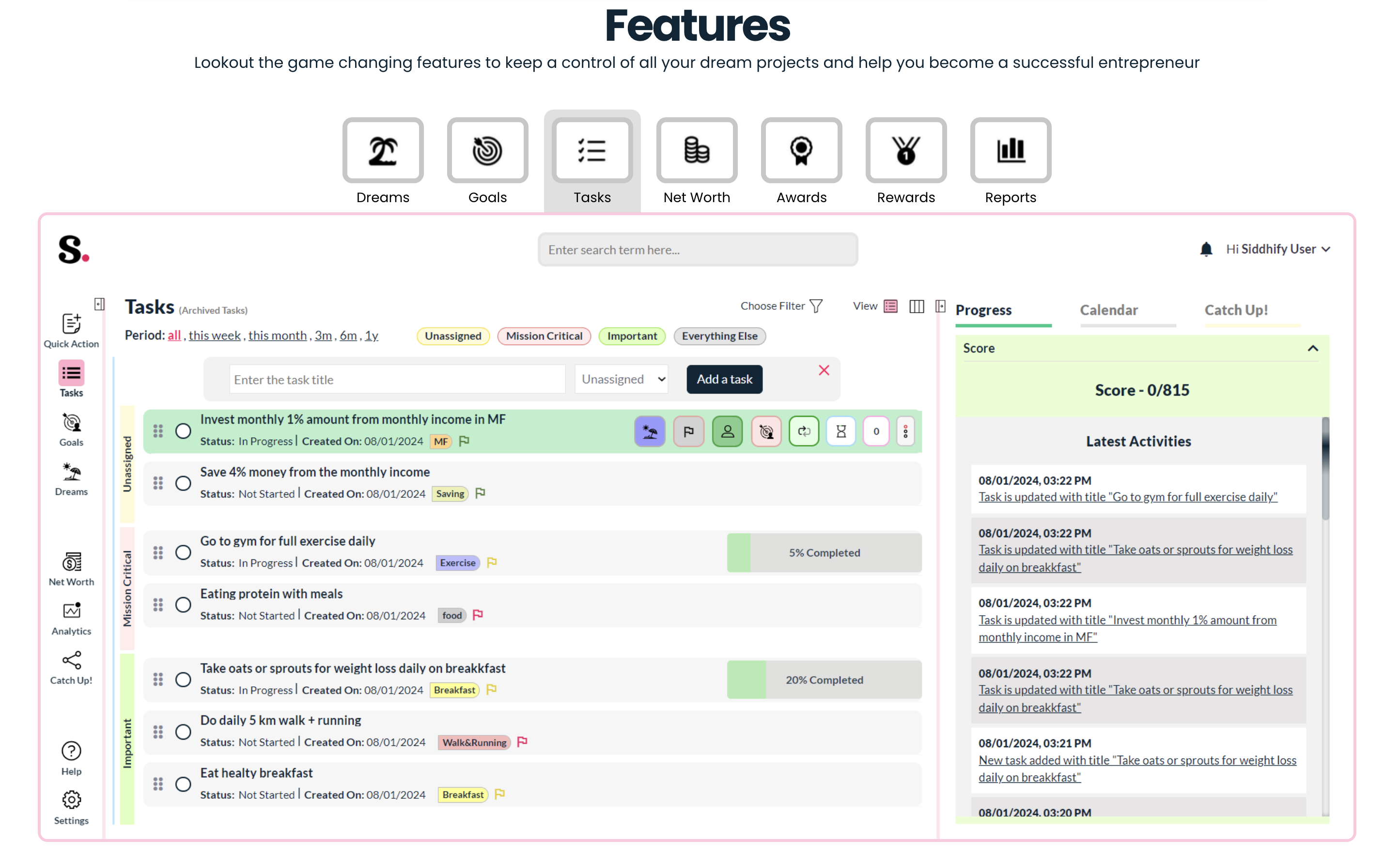
Task: Click the notification bell icon
Action: (1206, 250)
